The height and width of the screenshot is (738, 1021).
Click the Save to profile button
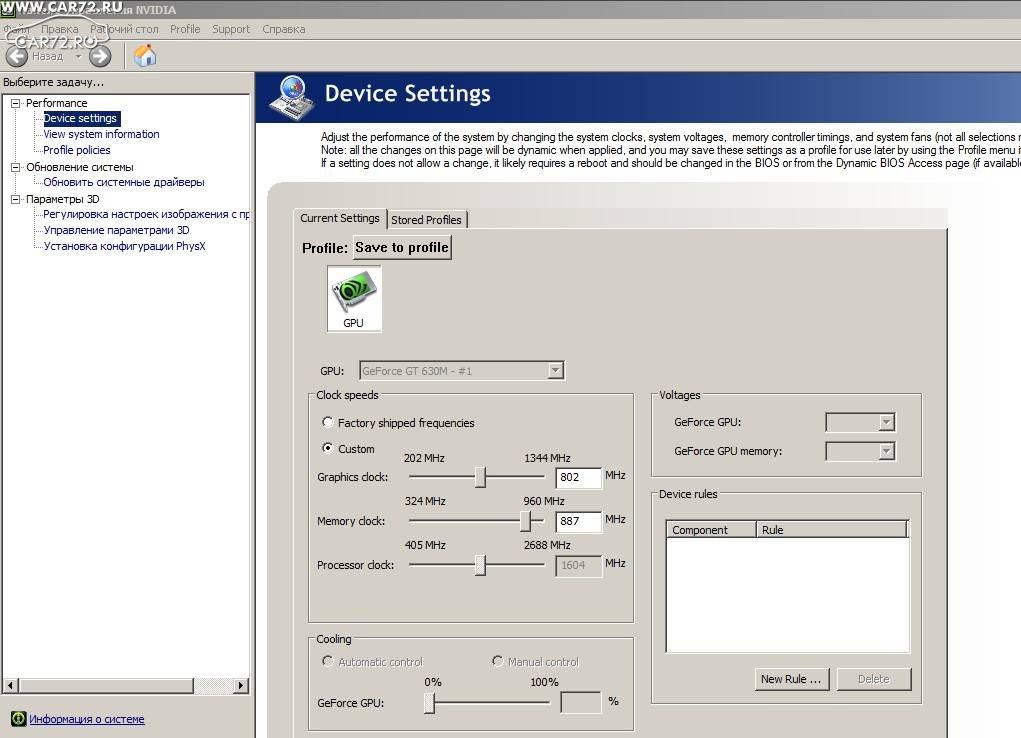pyautogui.click(x=402, y=248)
